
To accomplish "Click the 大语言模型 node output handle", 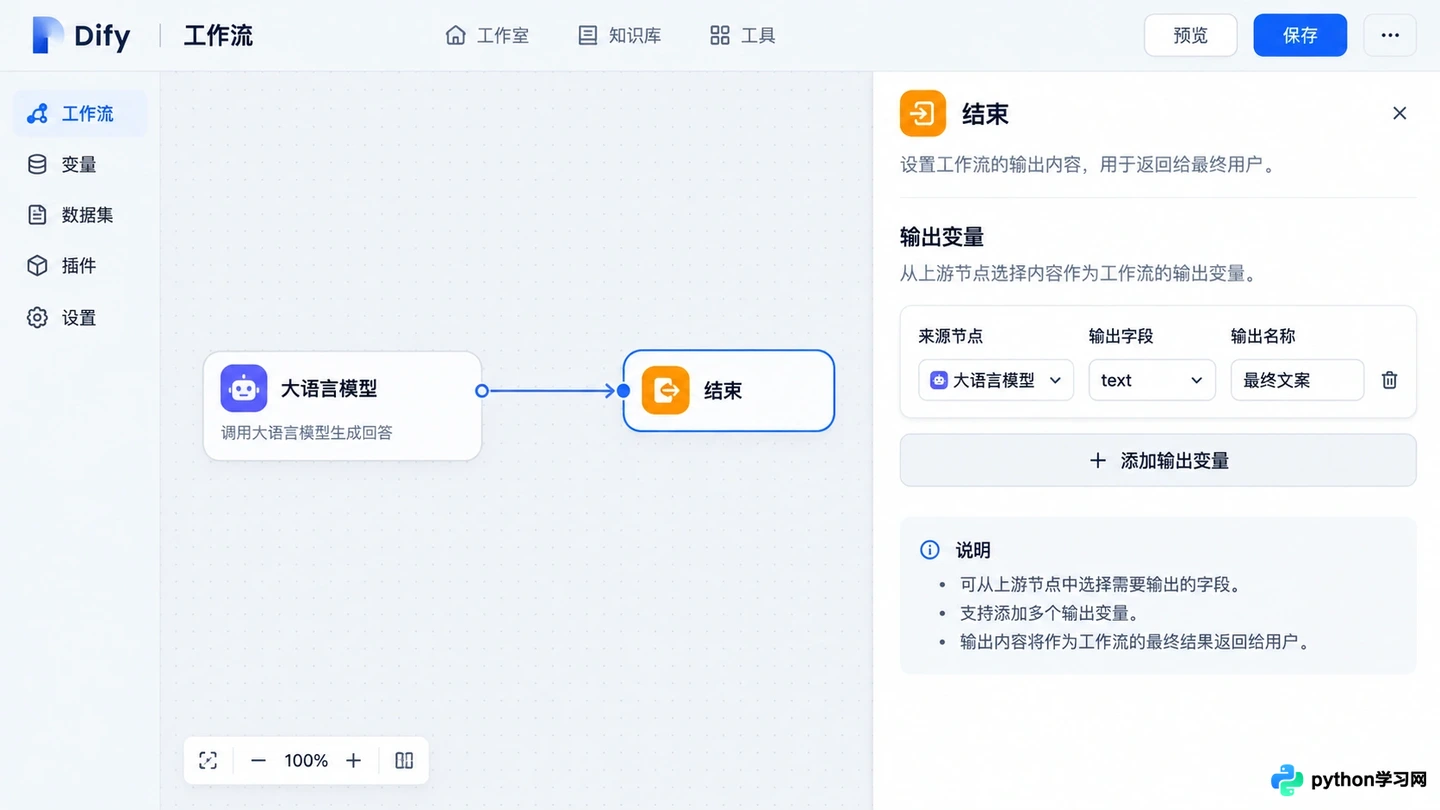I will click(482, 391).
